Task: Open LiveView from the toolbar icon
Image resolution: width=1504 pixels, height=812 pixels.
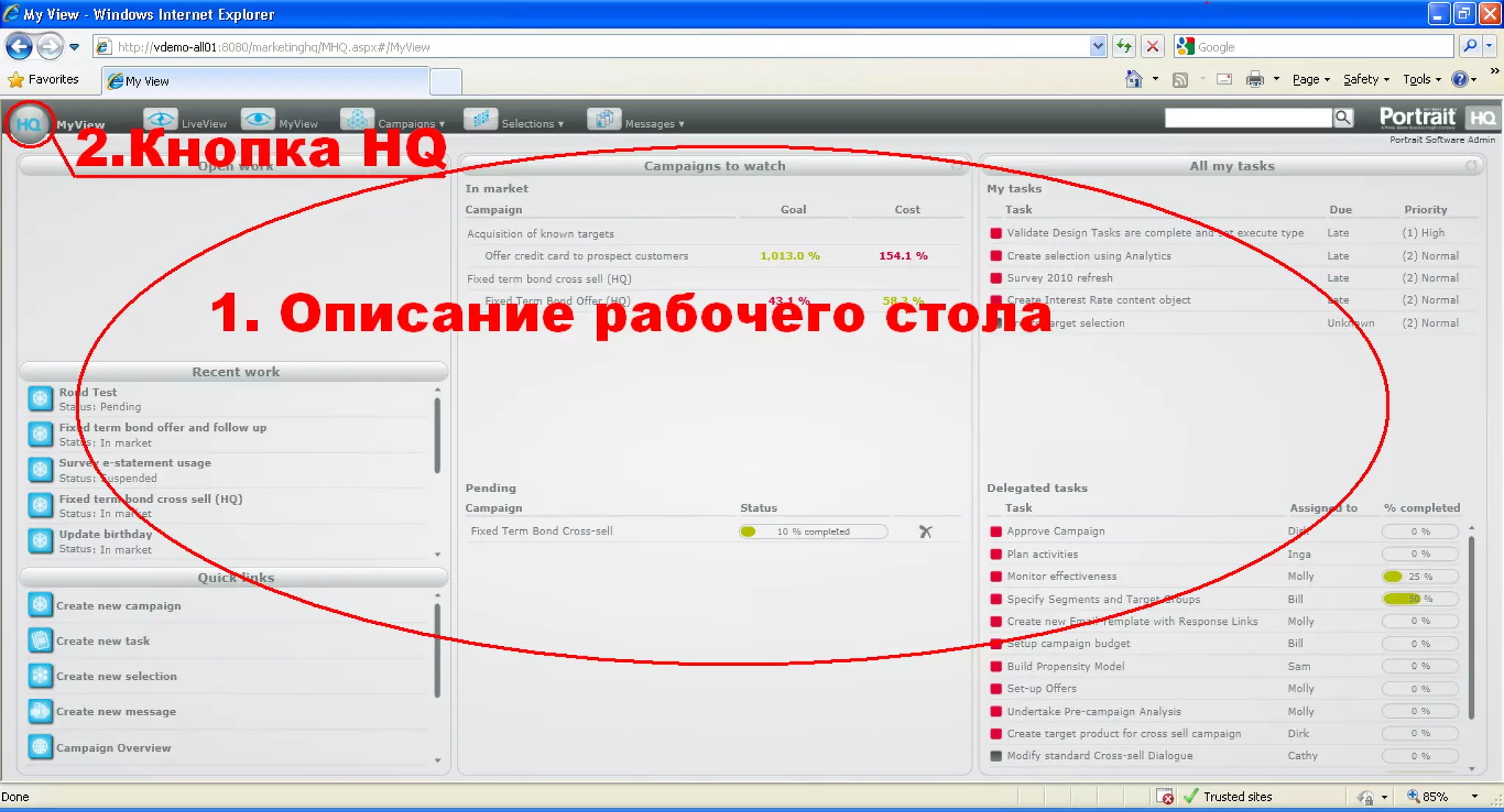Action: 160,120
